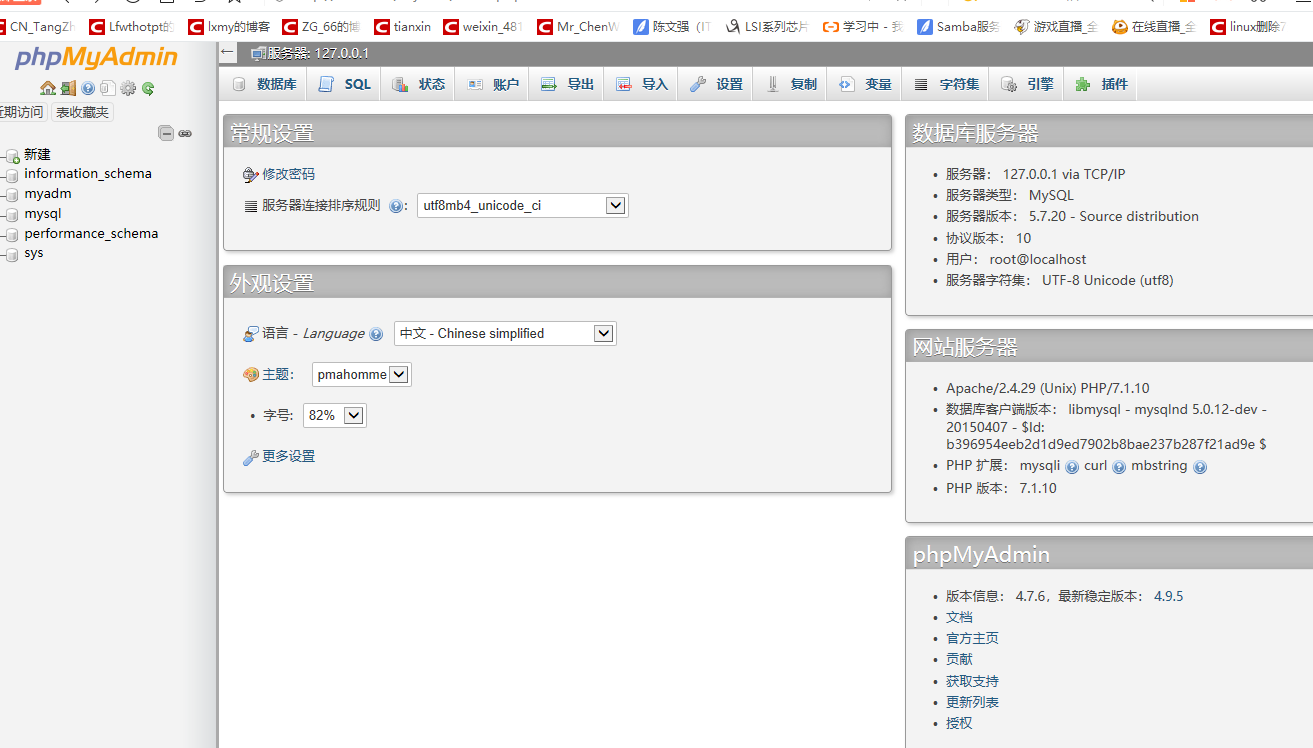The height and width of the screenshot is (748, 1313).
Task: Click the 修改密码 link
Action: tap(288, 174)
